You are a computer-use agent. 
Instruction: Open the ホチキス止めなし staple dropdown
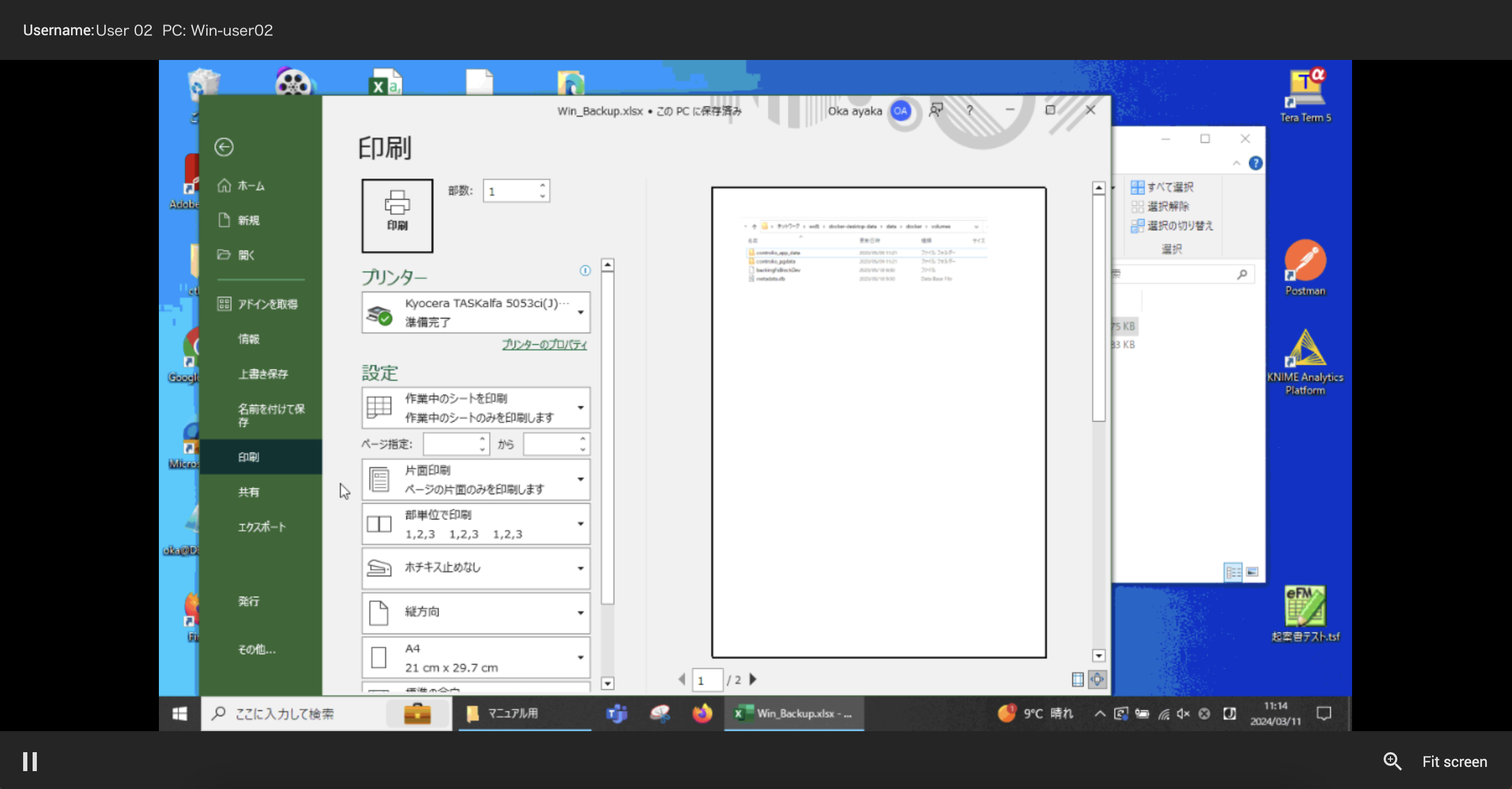[476, 568]
